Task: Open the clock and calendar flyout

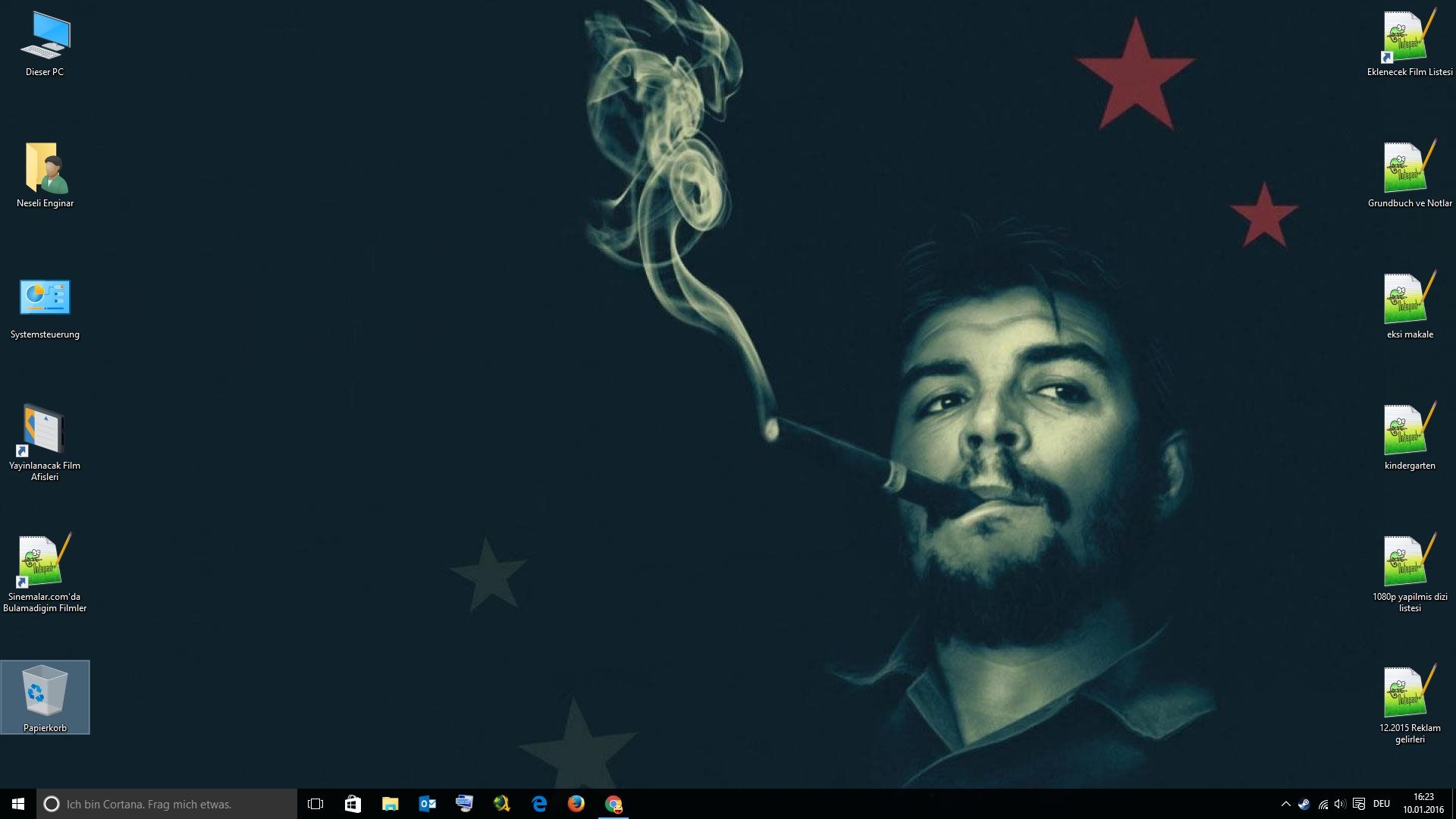Action: point(1423,804)
